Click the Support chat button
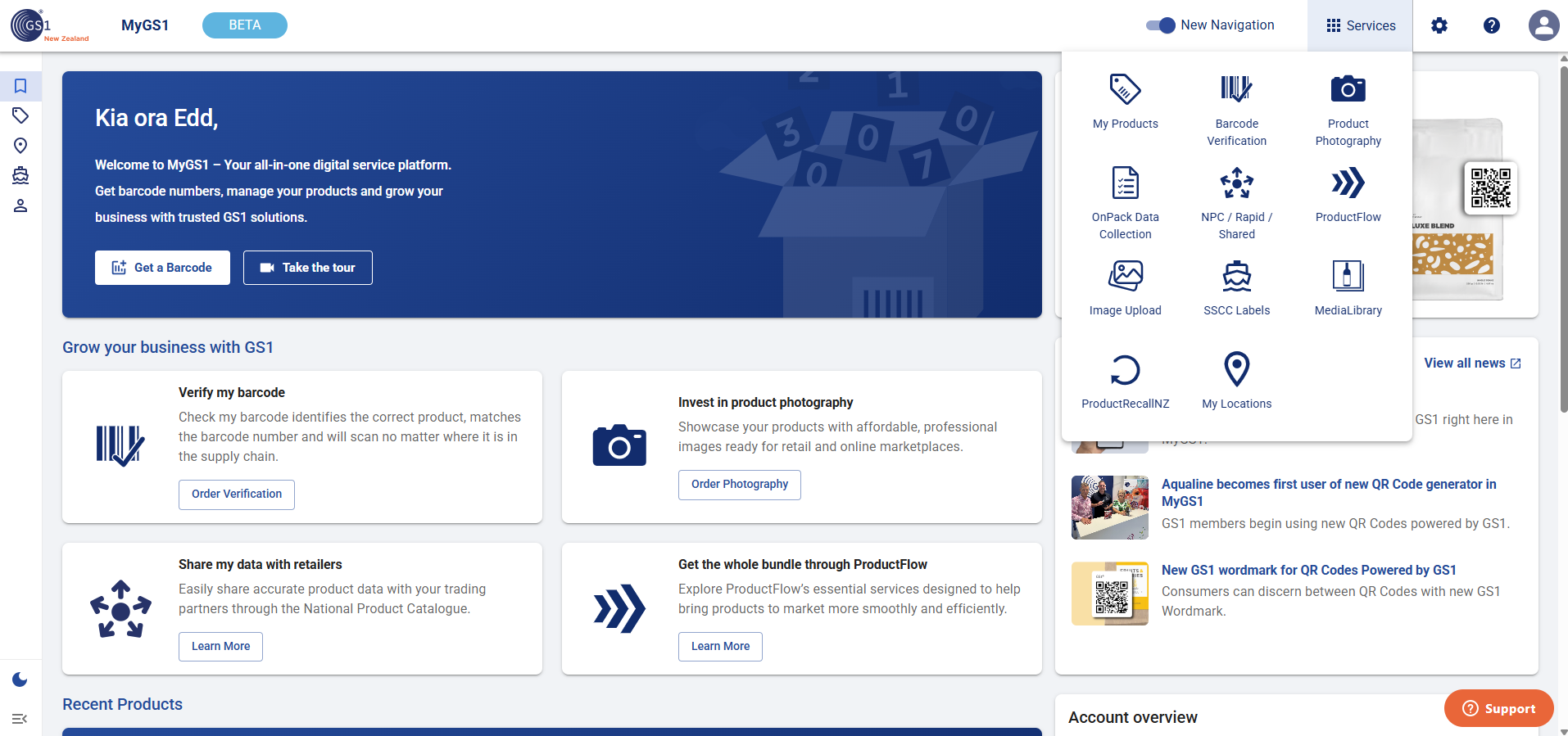Viewport: 1568px width, 736px height. click(x=1498, y=709)
